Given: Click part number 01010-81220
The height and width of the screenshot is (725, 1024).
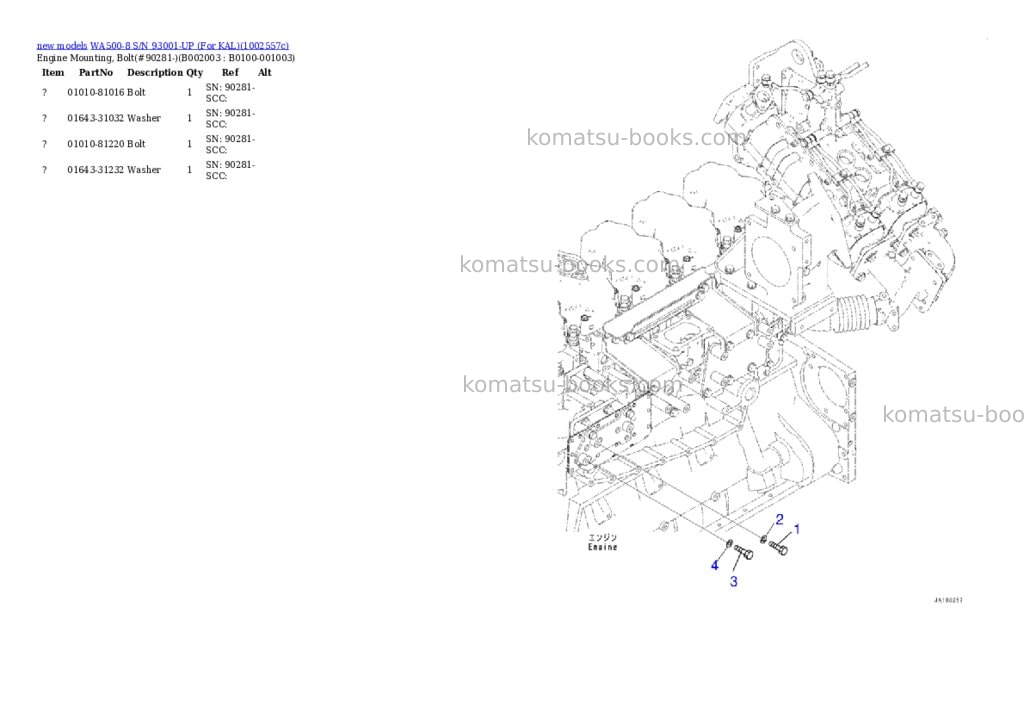Looking at the screenshot, I should coord(95,144).
